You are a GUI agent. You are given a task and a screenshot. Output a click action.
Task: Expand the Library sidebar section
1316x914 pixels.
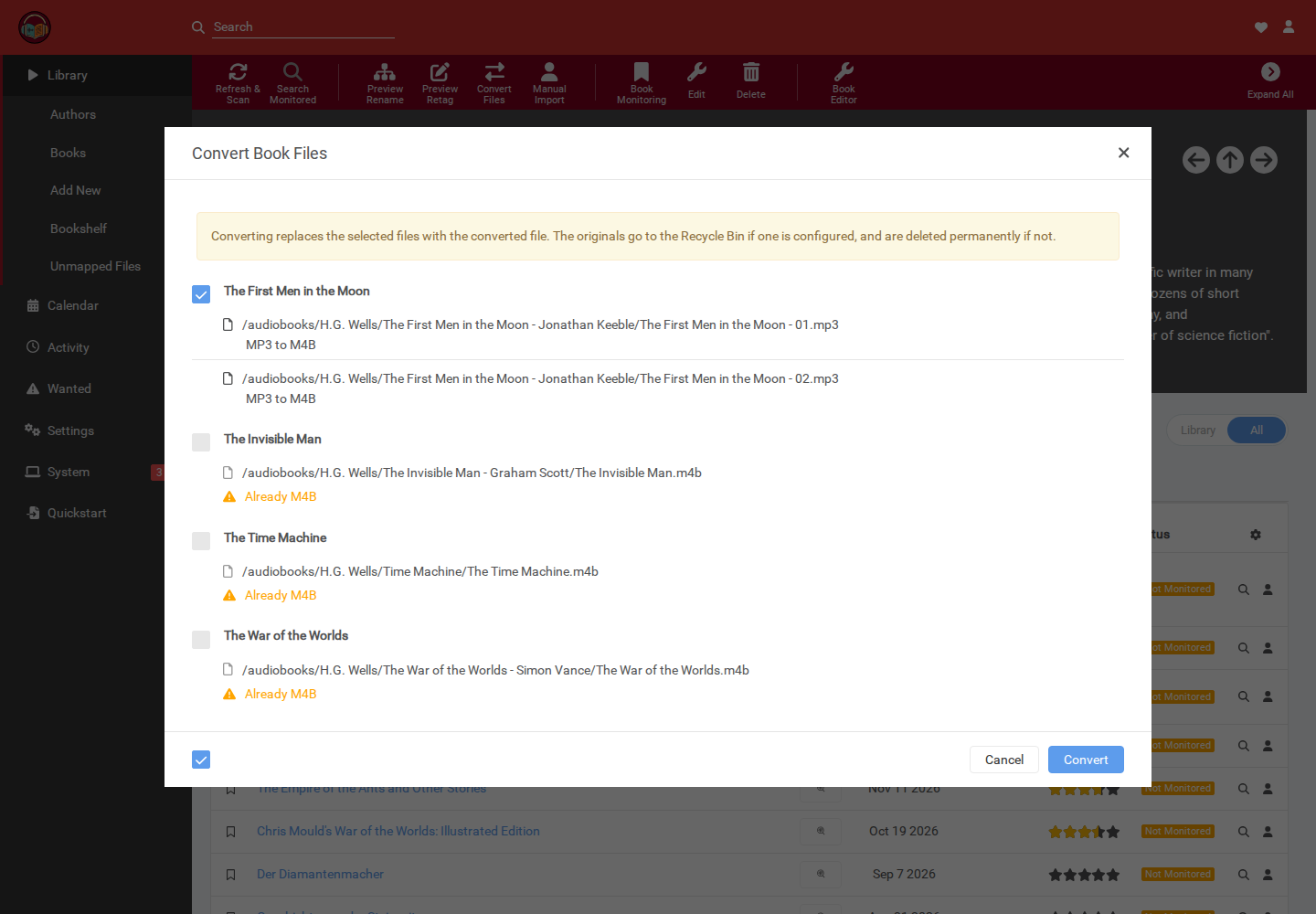pyautogui.click(x=96, y=75)
